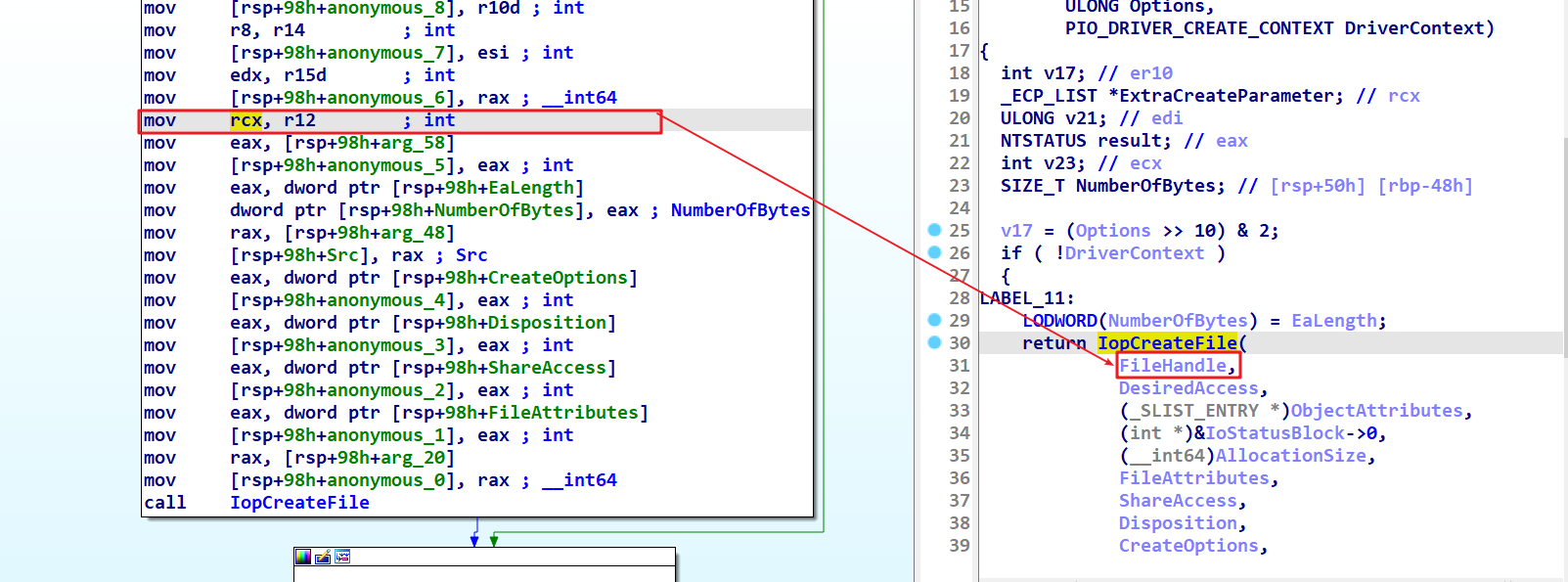Toggle breakpoint dot on pseudocode line 30
Image resolution: width=1568 pixels, height=582 pixels.
[x=934, y=342]
